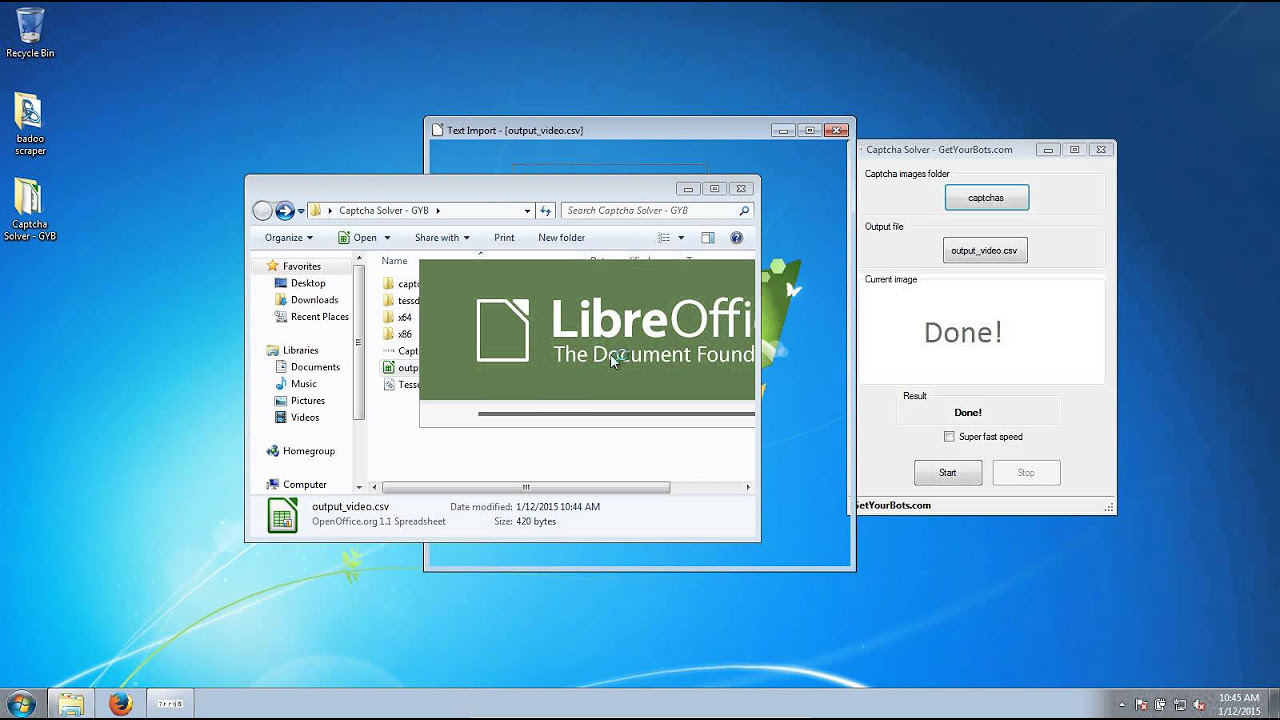The image size is (1280, 720).
Task: Open the recent pages dropdown beside Forward
Action: 301,212
